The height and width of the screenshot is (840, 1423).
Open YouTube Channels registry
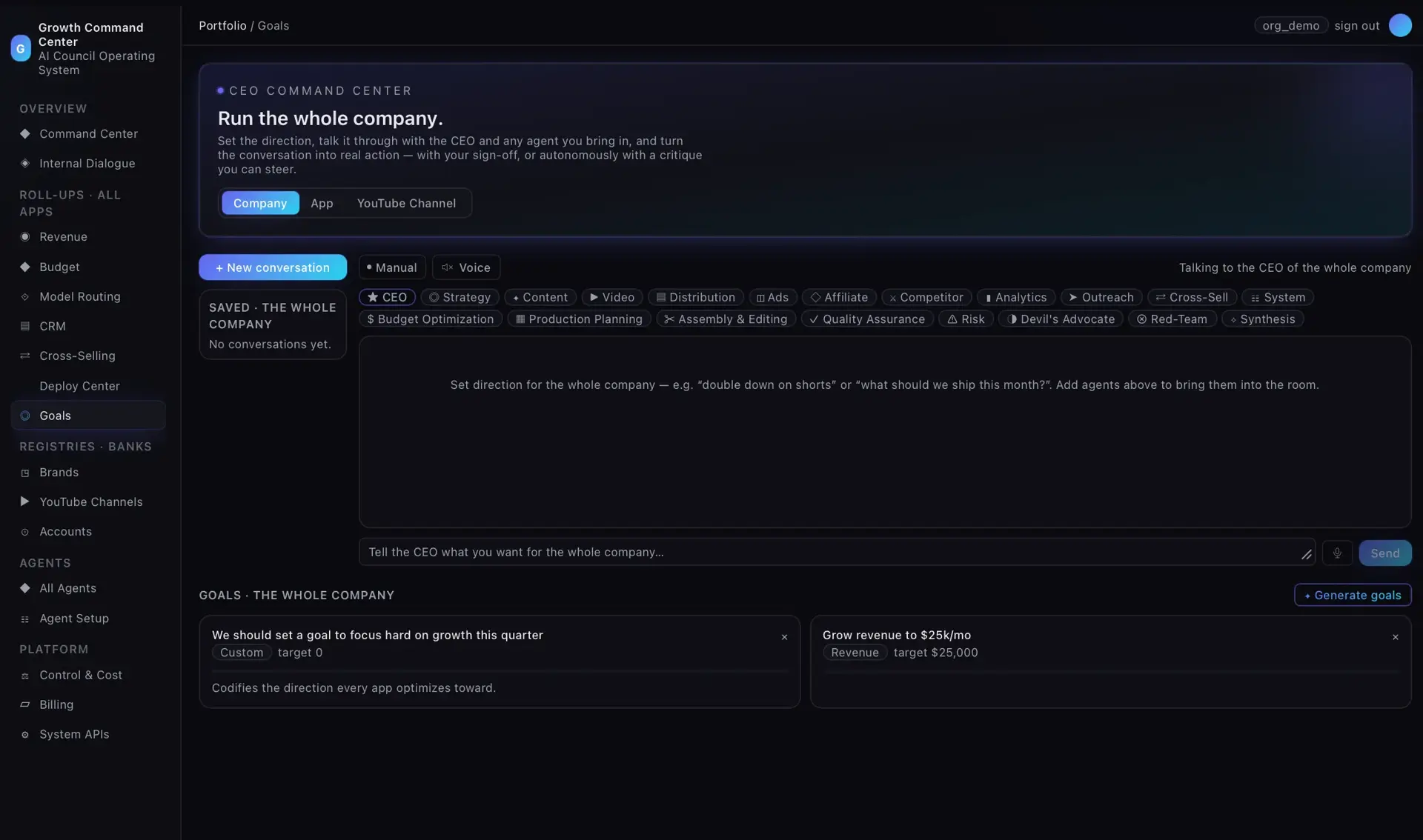point(88,501)
